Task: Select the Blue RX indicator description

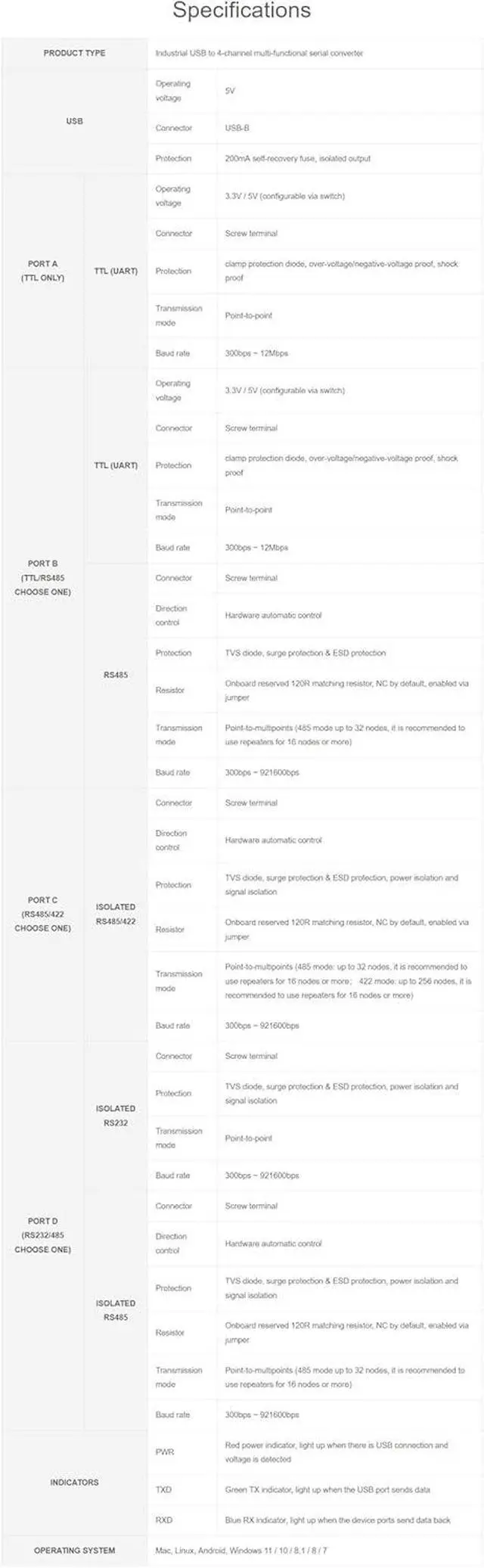Action: (x=337, y=1520)
